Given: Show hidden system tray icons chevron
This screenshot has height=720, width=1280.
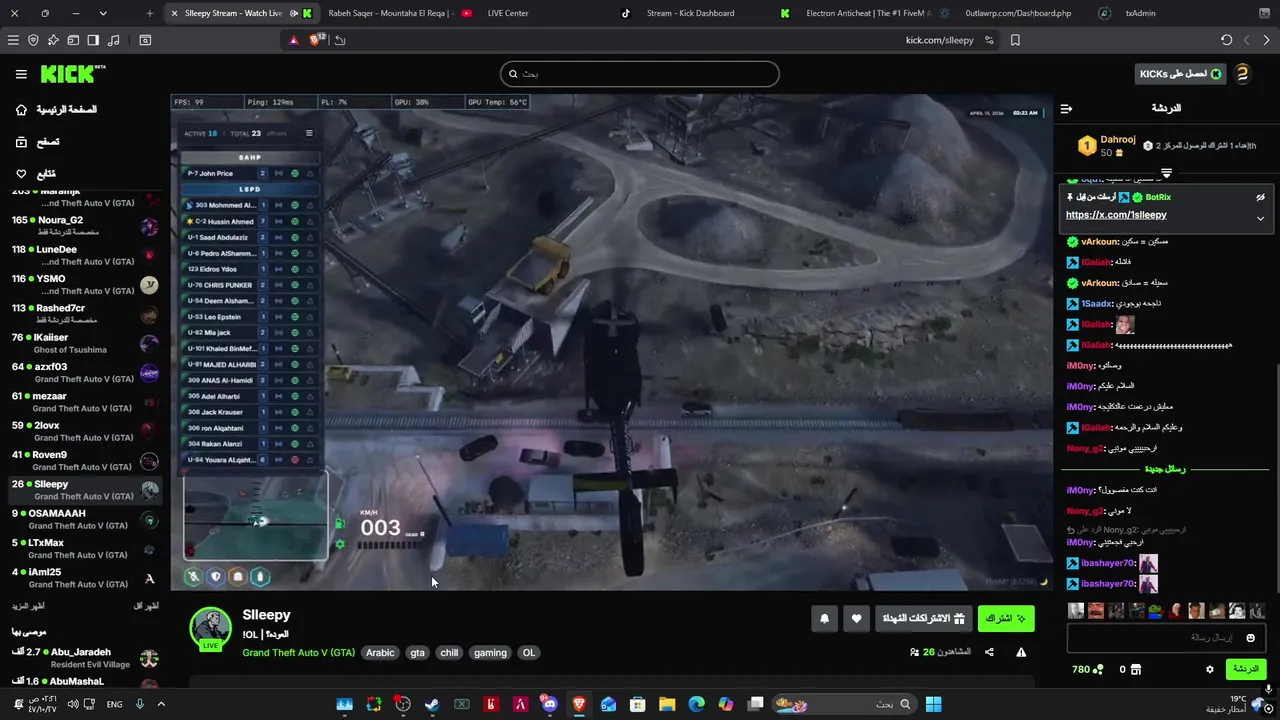Looking at the screenshot, I should click(162, 704).
